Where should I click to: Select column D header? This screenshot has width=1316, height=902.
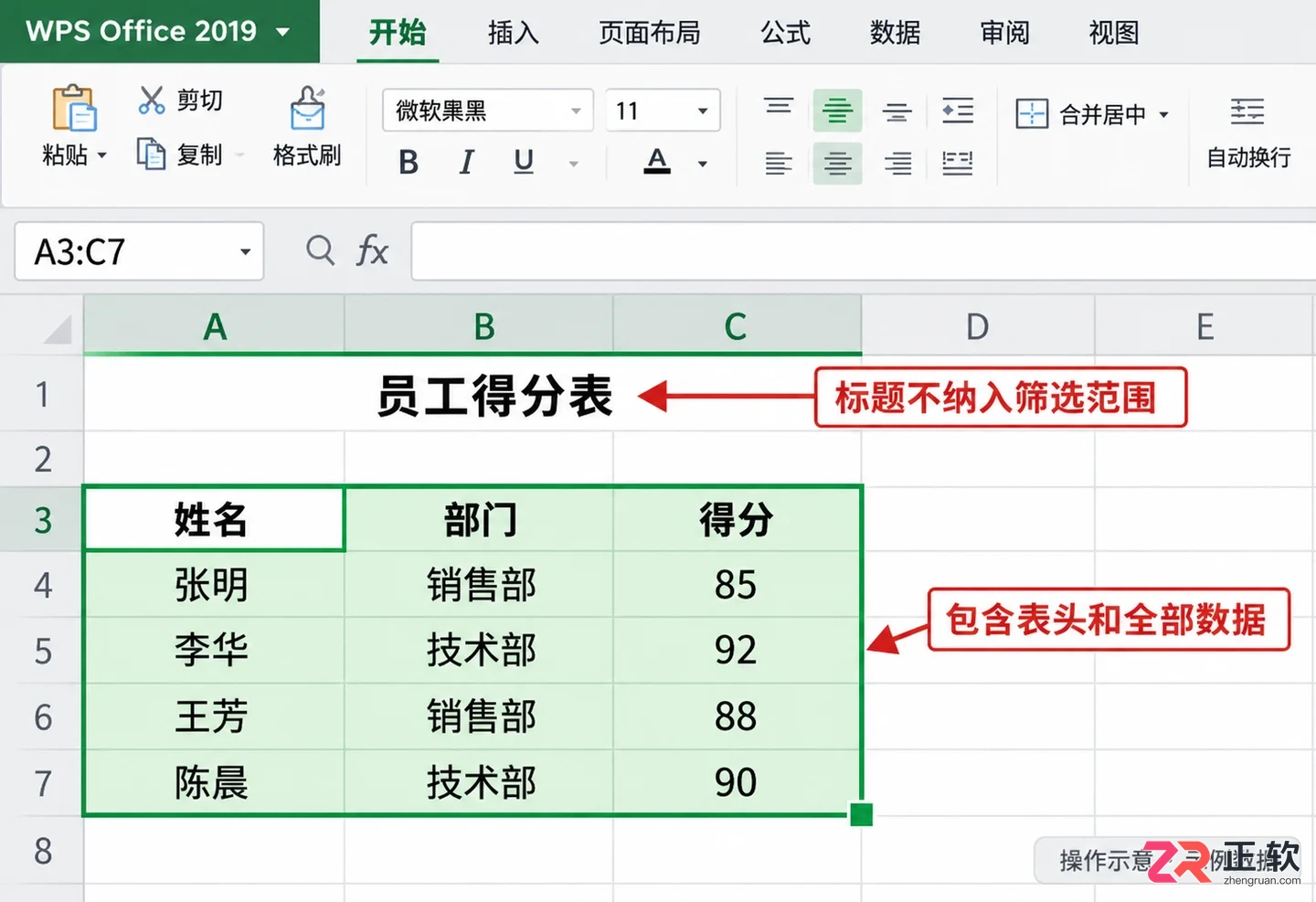pyautogui.click(x=978, y=326)
